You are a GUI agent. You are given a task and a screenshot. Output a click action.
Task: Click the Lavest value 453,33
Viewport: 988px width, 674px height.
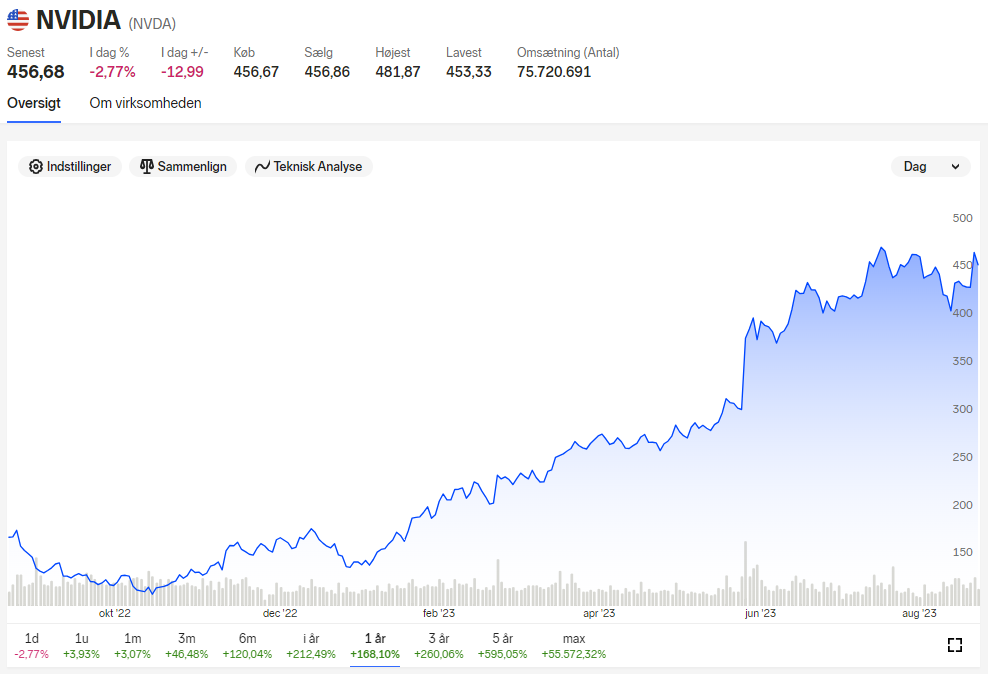click(x=469, y=72)
